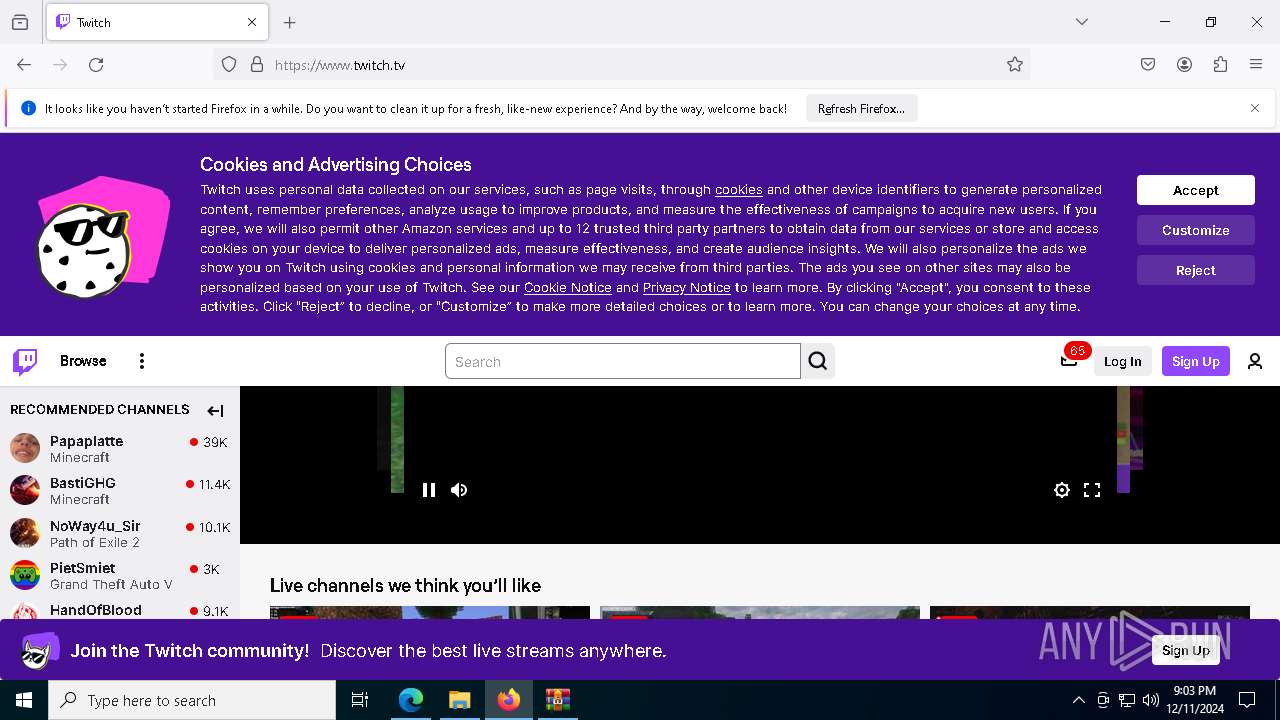Click the Sign Up button in header
This screenshot has height=720, width=1280.
click(x=1196, y=362)
